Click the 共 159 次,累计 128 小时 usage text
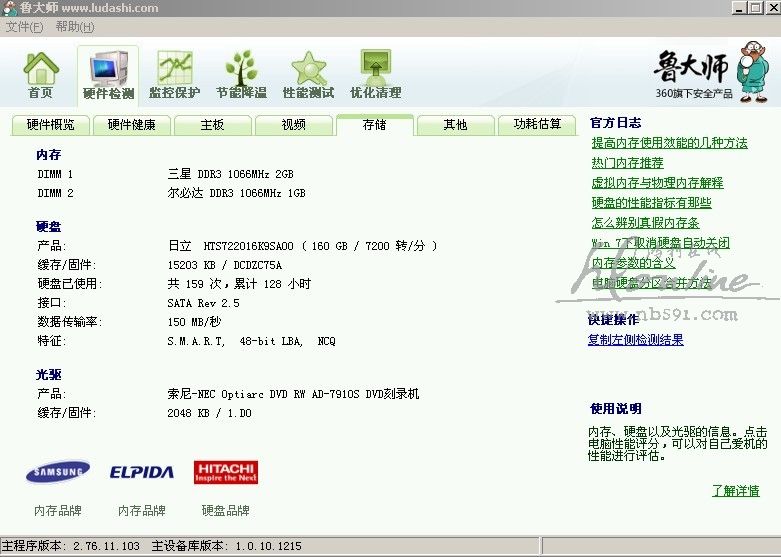 point(239,284)
